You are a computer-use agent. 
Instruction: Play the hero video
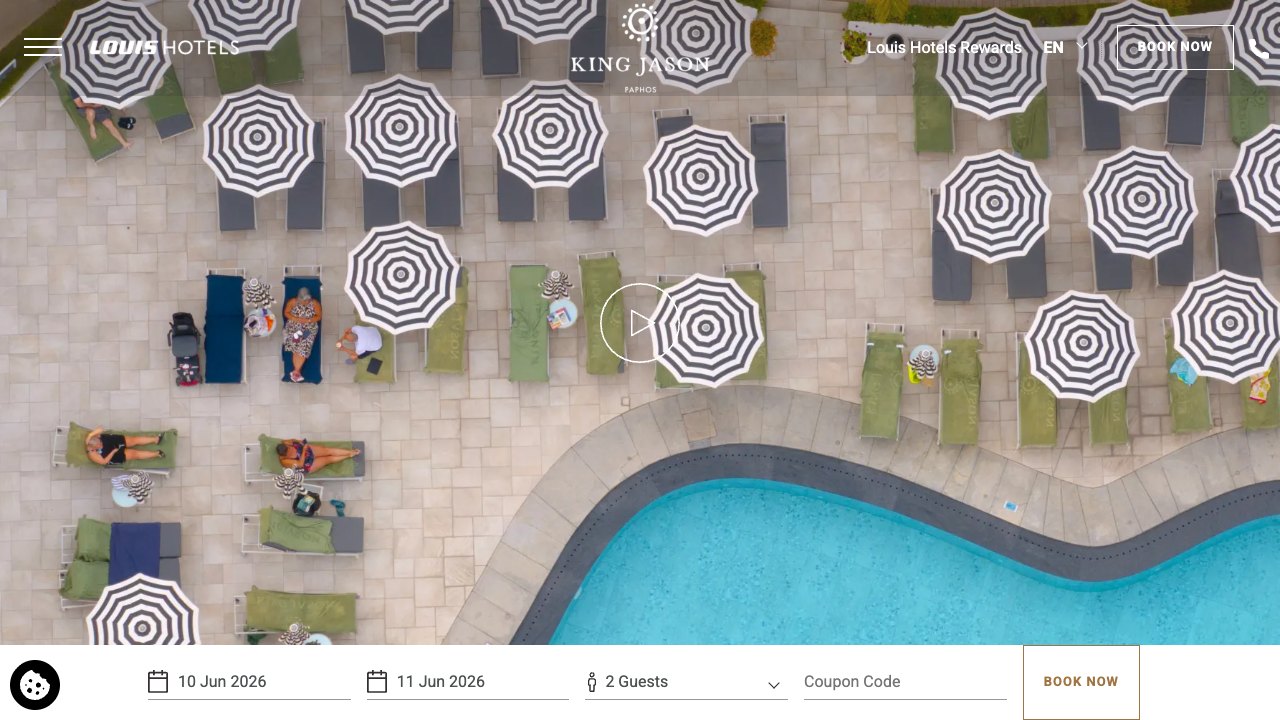click(x=640, y=323)
